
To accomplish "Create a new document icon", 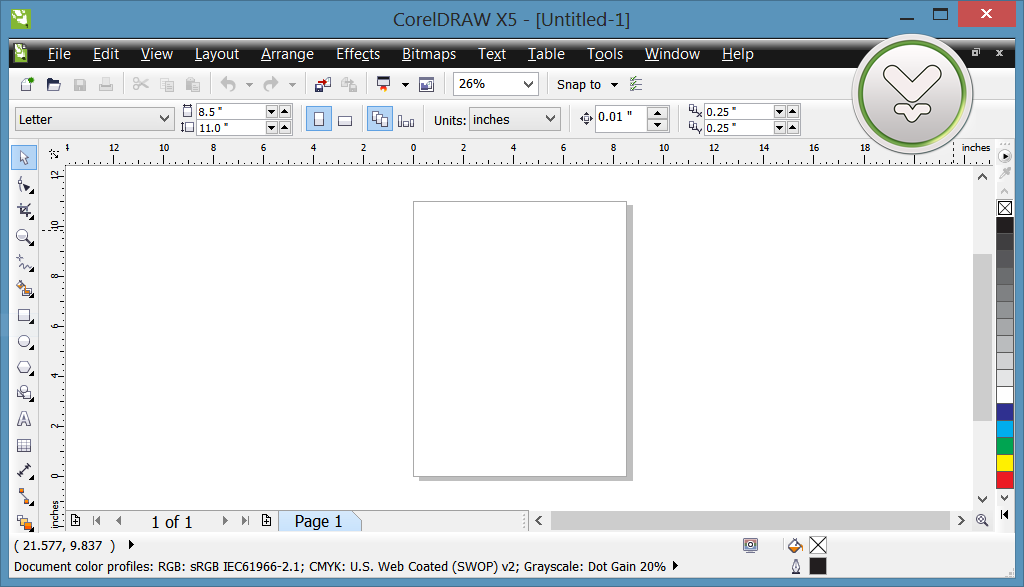I will pos(27,84).
